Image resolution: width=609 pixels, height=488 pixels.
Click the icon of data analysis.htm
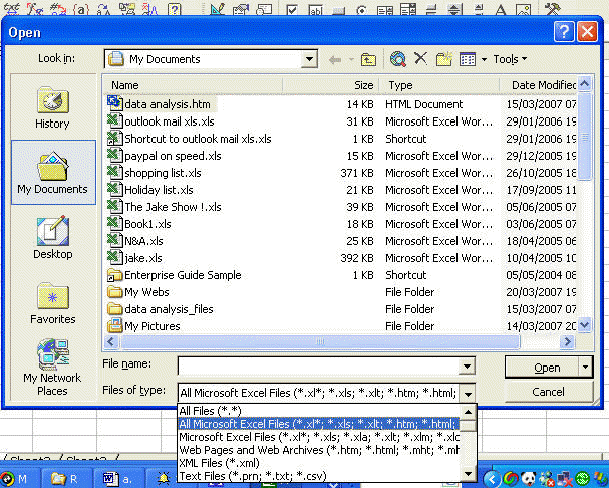coord(114,103)
